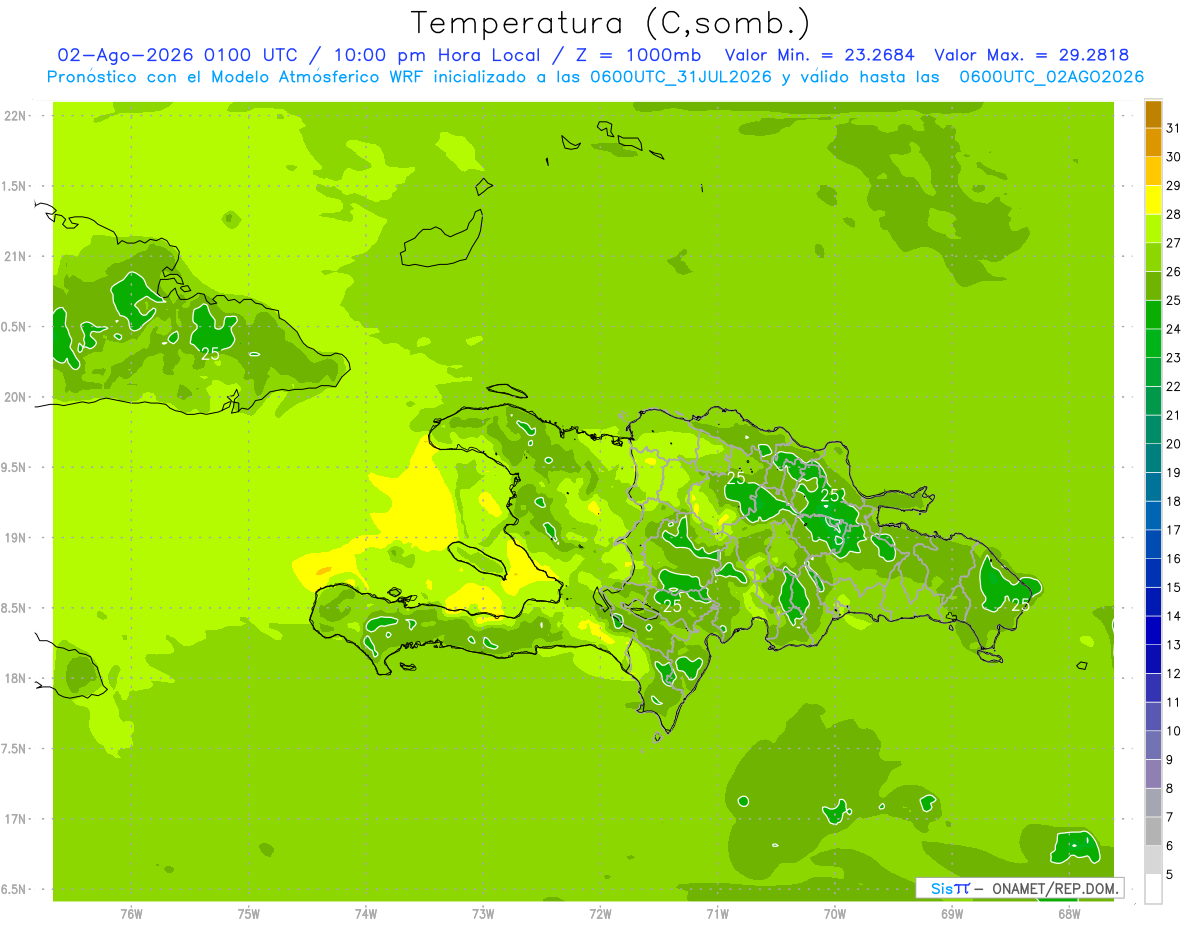Click the '74W' longitude label
Viewport: 1200px width, 927px height.
click(x=366, y=914)
